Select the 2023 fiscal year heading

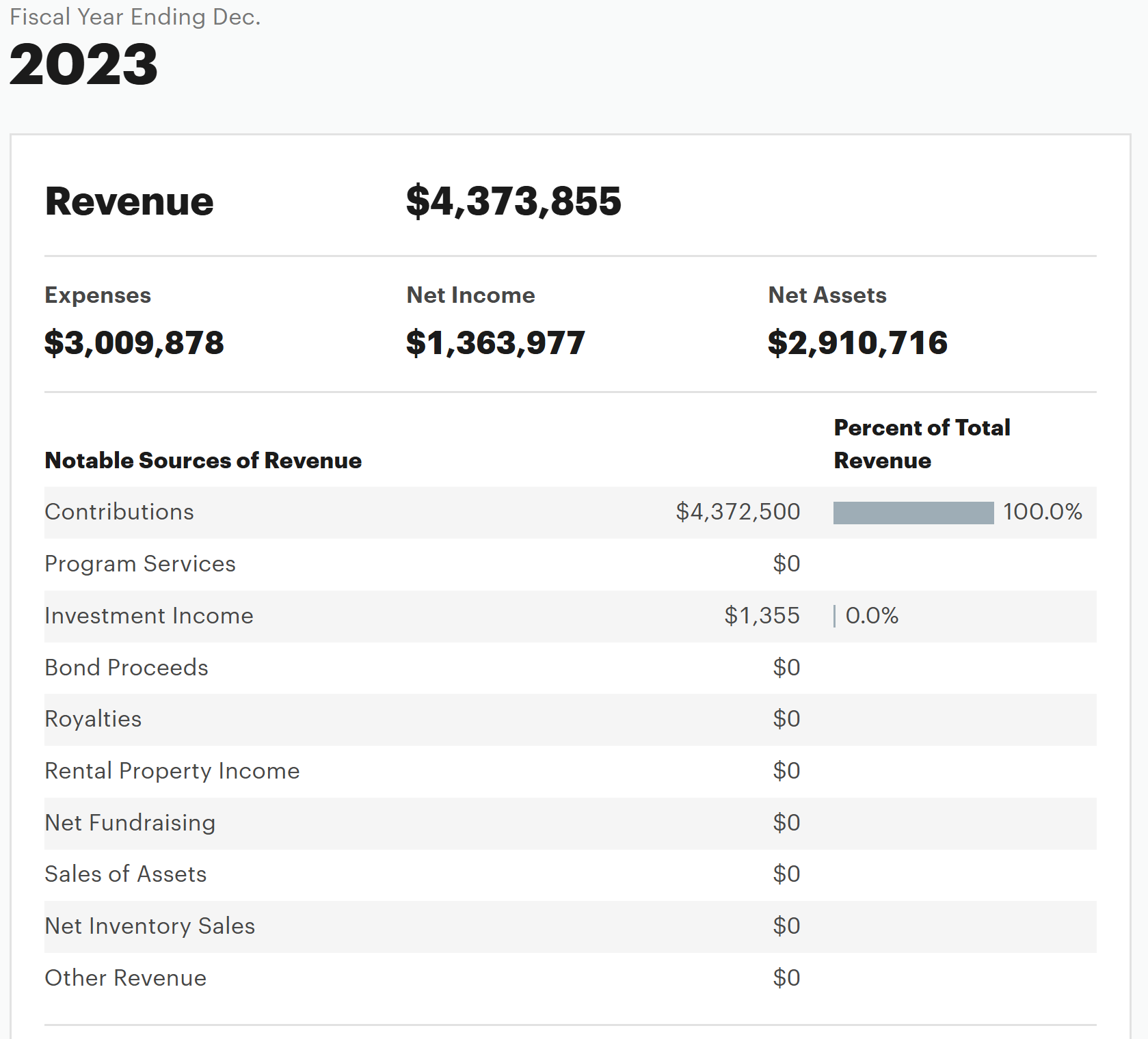tap(83, 64)
